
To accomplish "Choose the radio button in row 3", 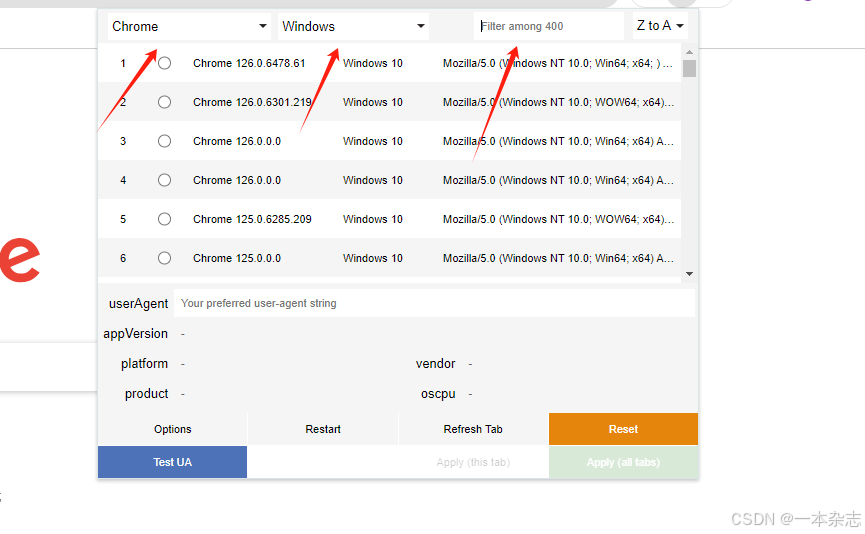I will coord(164,141).
